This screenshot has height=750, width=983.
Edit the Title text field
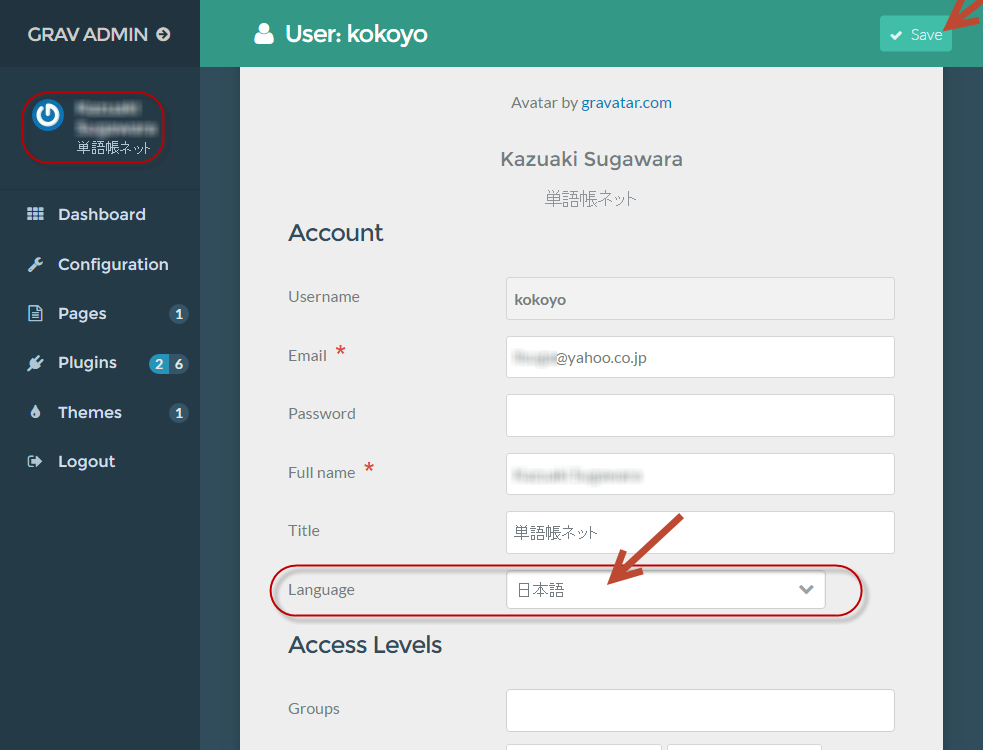point(700,532)
